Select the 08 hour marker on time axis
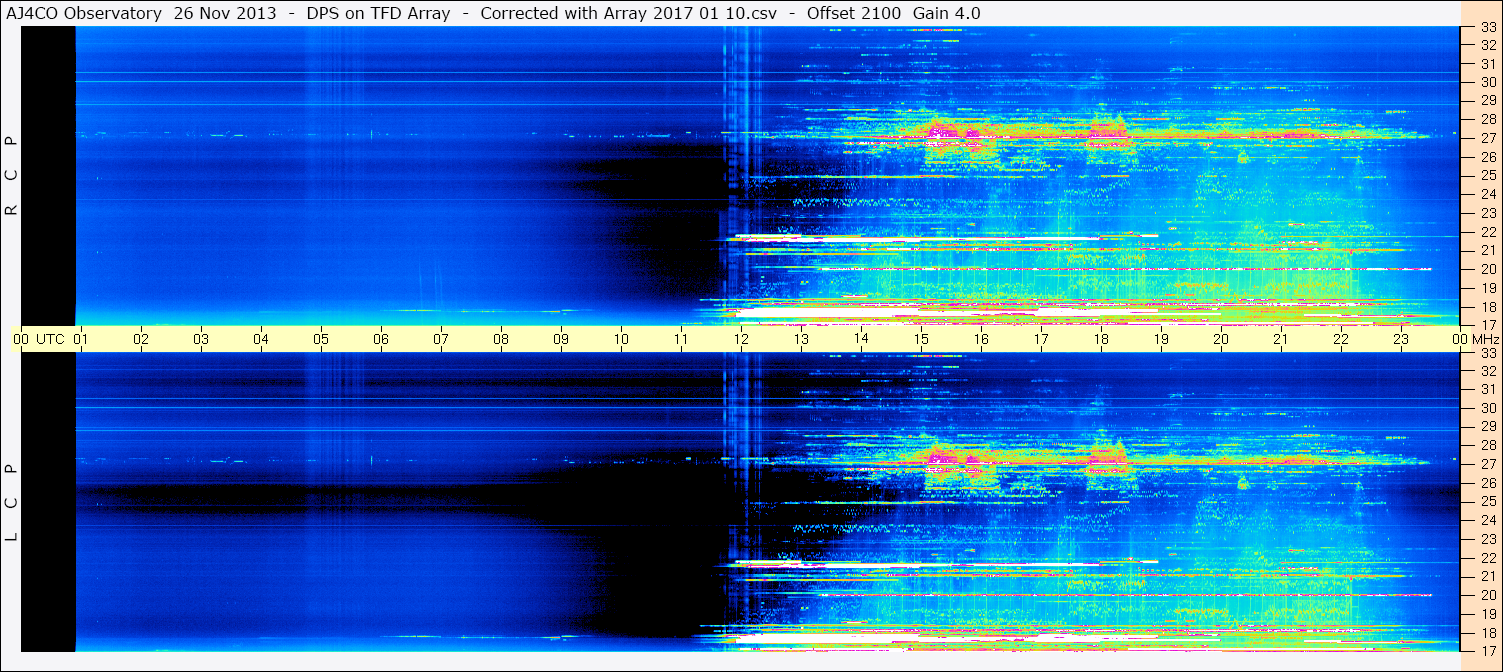Viewport: 1503px width, 672px height. pyautogui.click(x=501, y=339)
